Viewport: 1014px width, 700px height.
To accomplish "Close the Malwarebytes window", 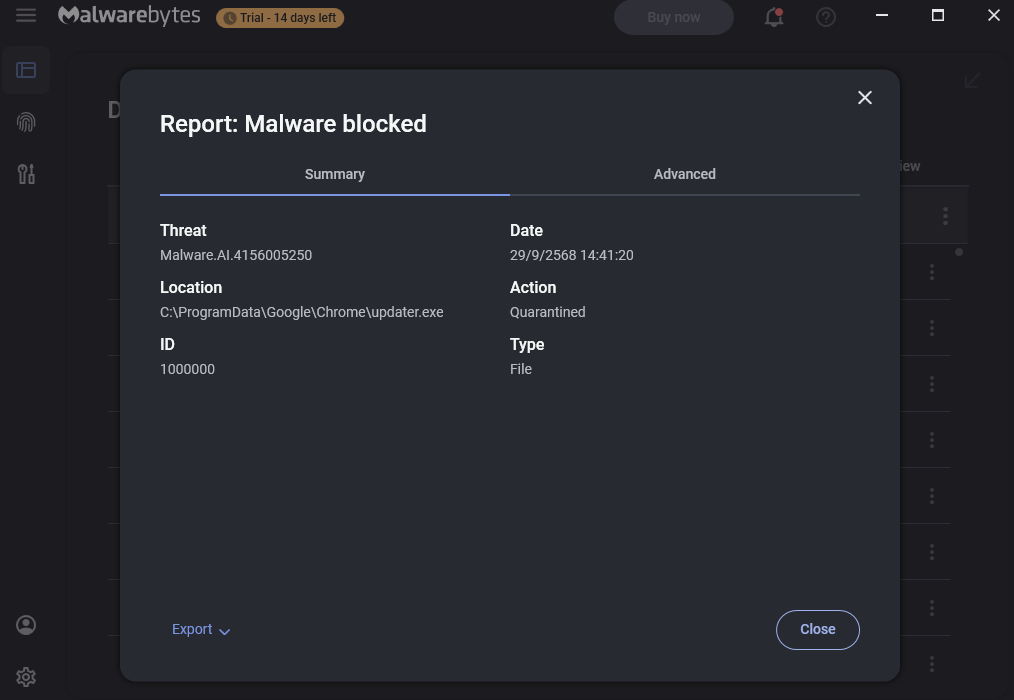I will click(994, 15).
